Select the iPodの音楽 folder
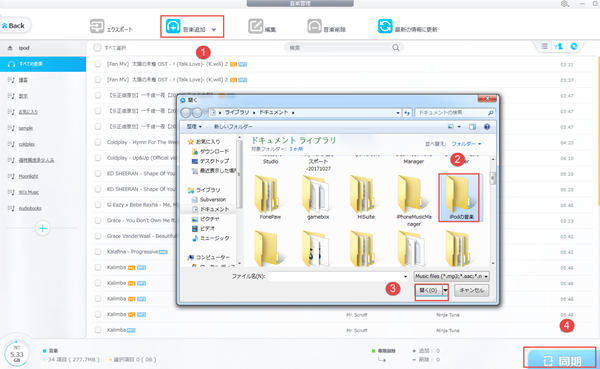 (461, 198)
